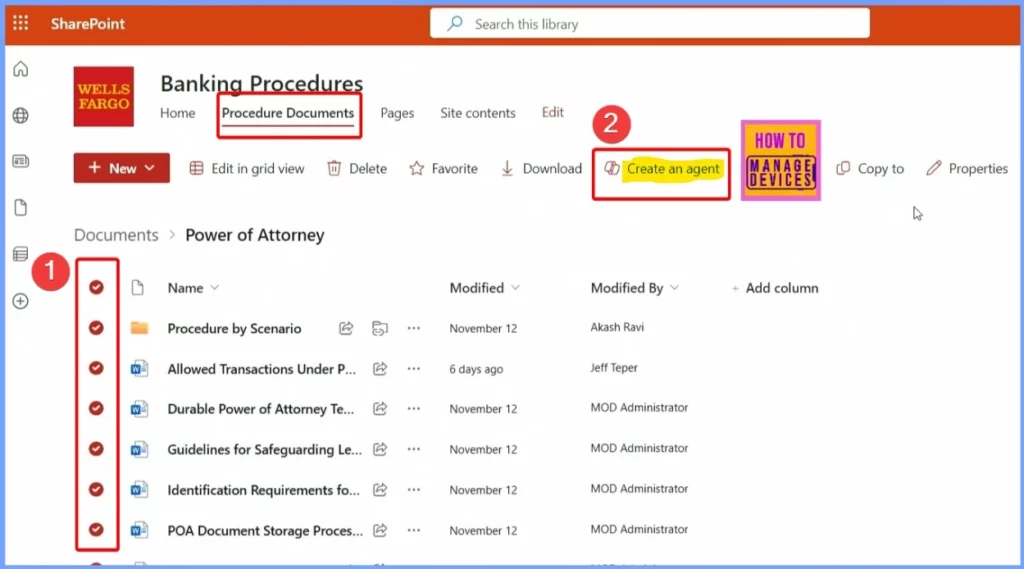Open more actions for Allowed Transactions document
Screen dimensions: 1024x569
[x=413, y=368]
